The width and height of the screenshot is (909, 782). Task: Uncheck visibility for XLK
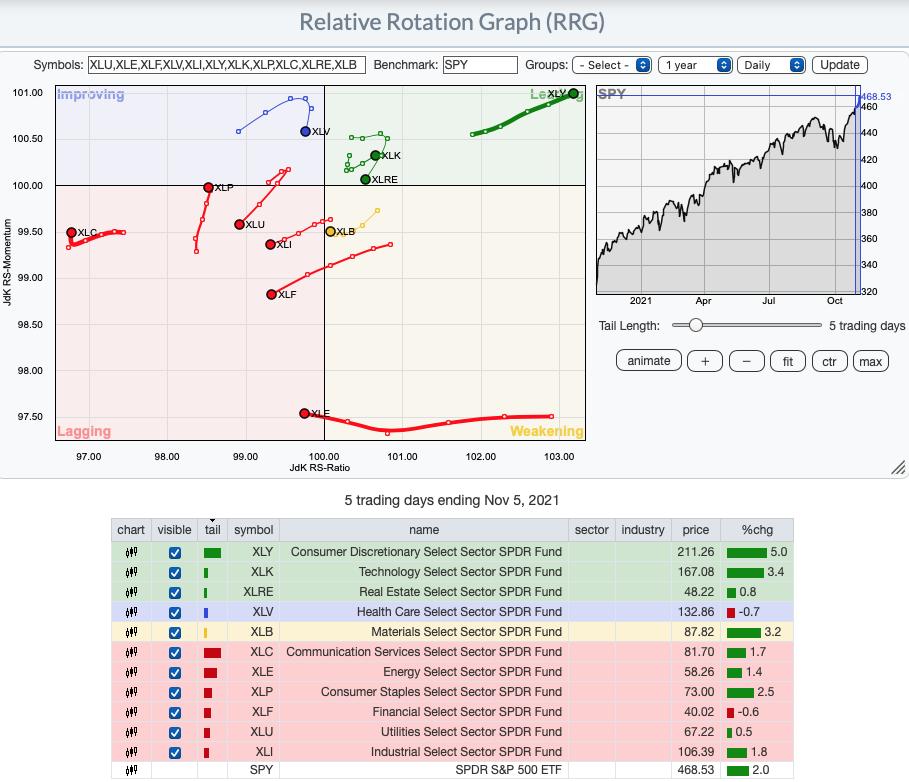click(174, 573)
